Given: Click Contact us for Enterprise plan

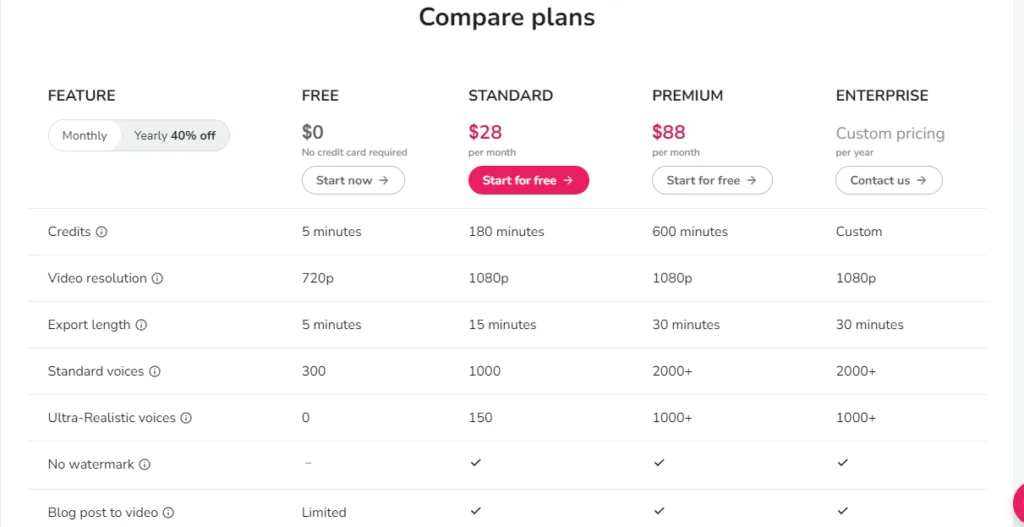Looking at the screenshot, I should click(x=889, y=180).
